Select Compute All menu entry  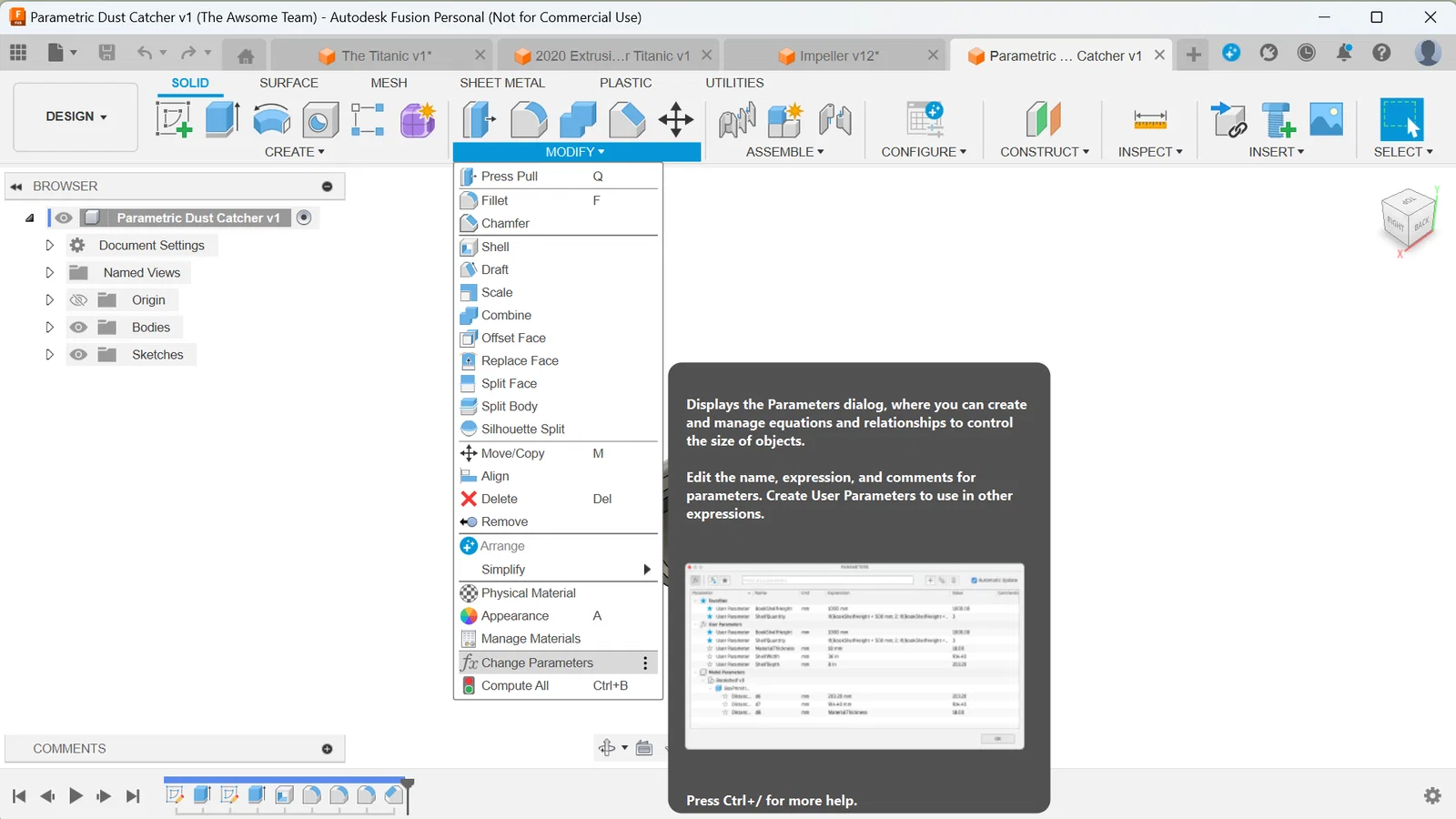pos(558,685)
